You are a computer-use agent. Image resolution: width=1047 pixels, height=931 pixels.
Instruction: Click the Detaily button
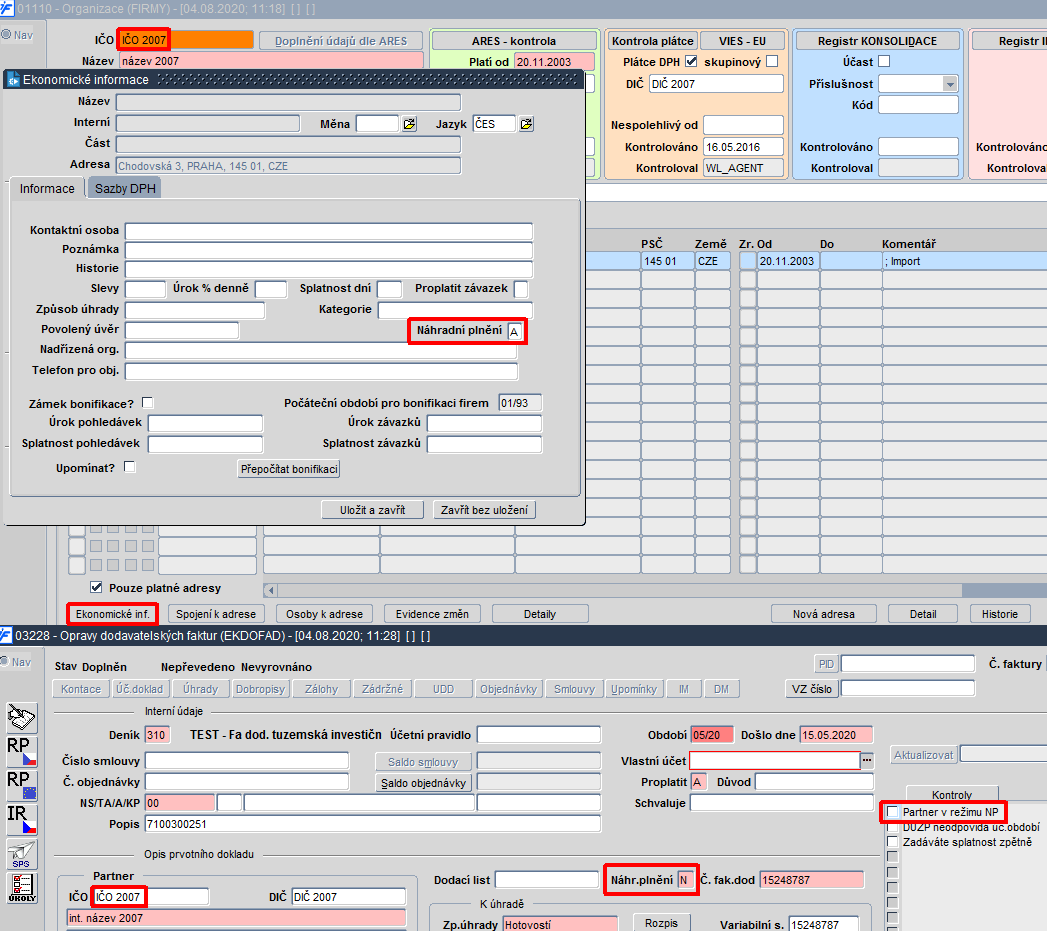tap(540, 614)
